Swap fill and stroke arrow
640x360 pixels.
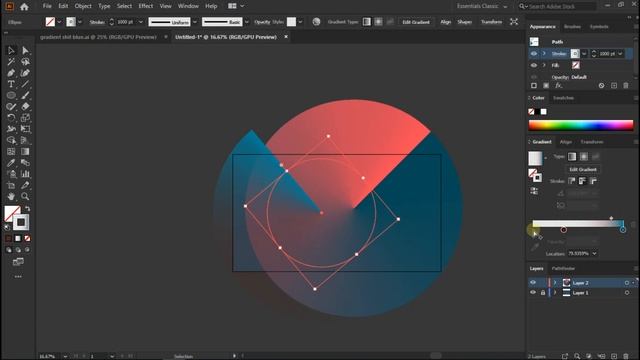tap(27, 209)
